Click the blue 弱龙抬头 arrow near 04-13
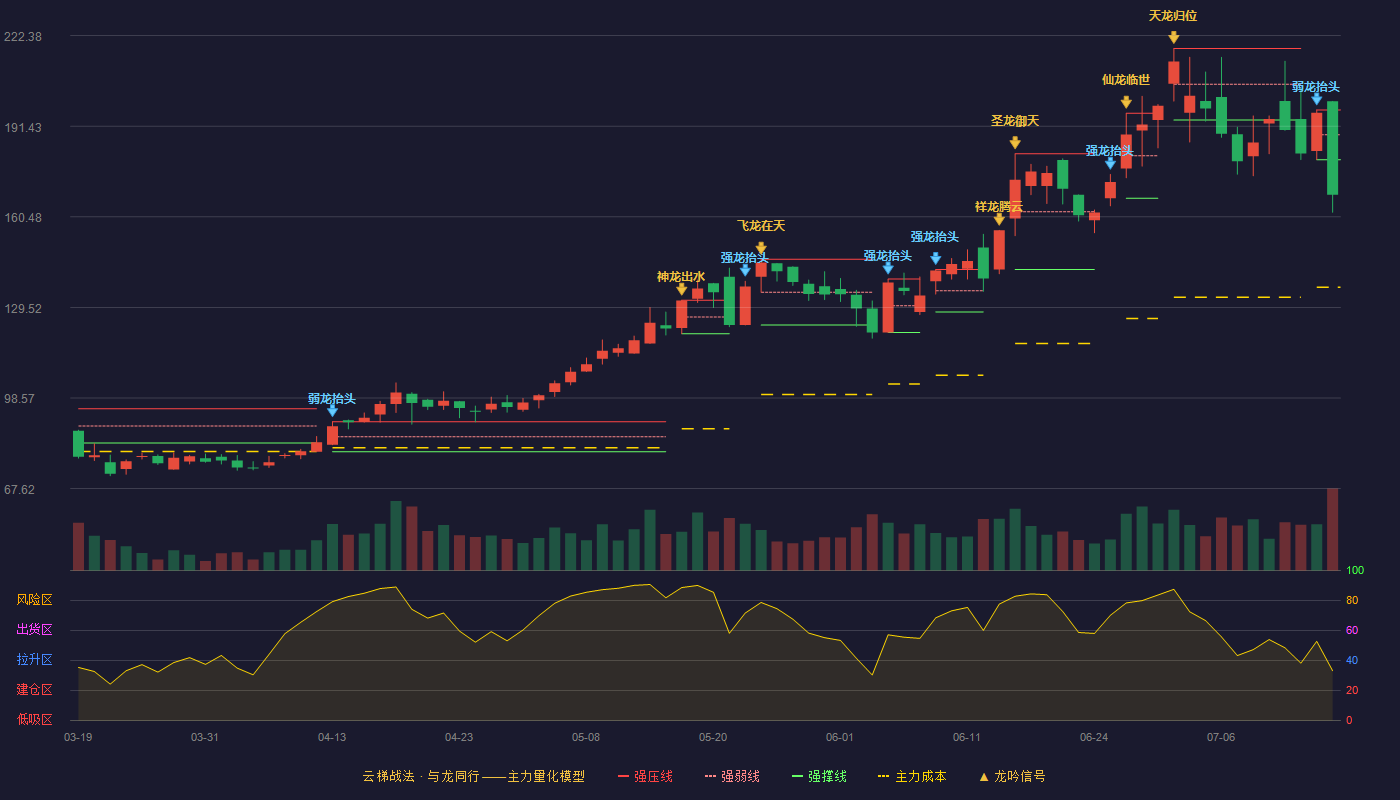The height and width of the screenshot is (800, 1400). click(332, 410)
